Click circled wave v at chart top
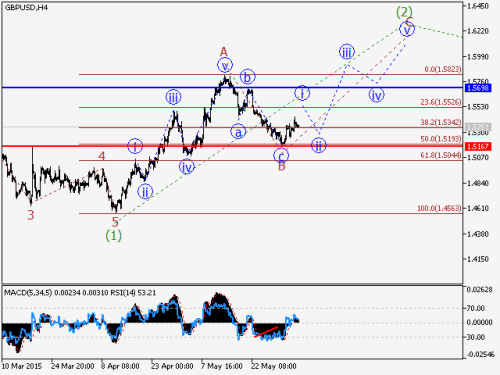Viewport: 500px width, 375px height. pyautogui.click(x=407, y=29)
